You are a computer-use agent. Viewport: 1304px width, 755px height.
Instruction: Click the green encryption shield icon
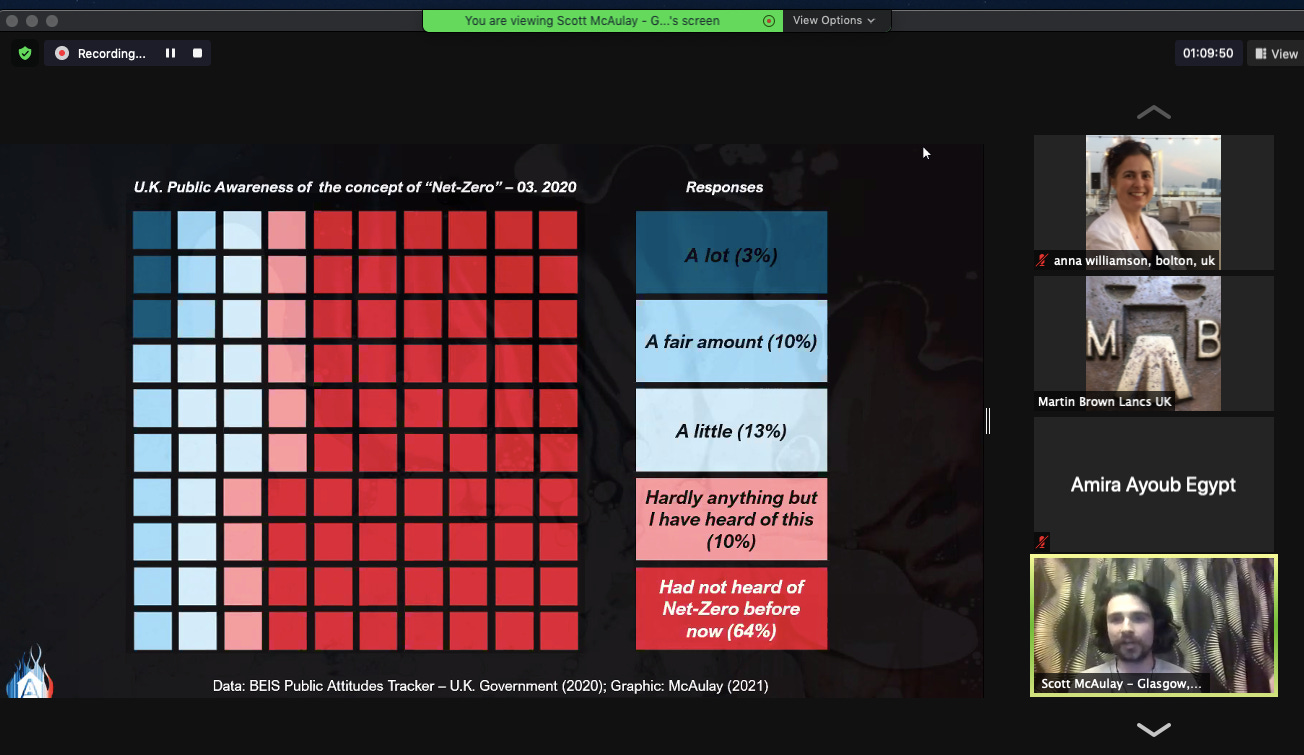tap(25, 53)
